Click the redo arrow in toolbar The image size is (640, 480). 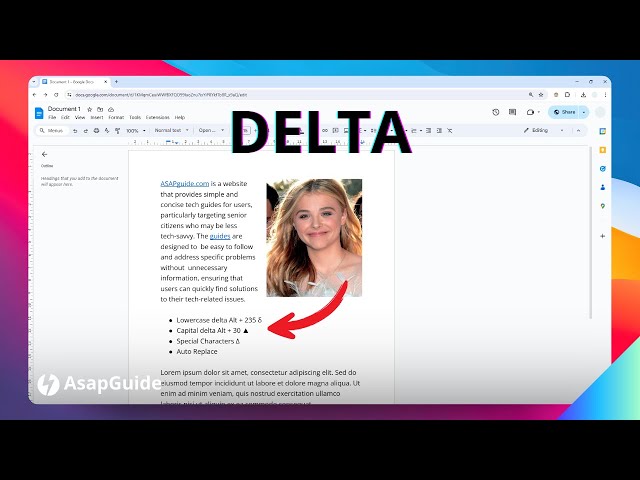[86, 131]
